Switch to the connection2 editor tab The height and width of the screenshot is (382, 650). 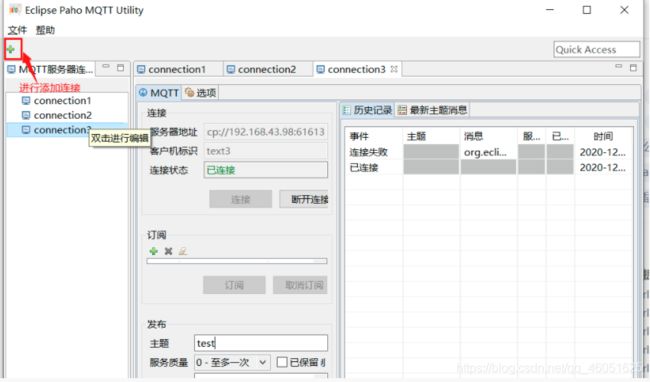point(267,69)
